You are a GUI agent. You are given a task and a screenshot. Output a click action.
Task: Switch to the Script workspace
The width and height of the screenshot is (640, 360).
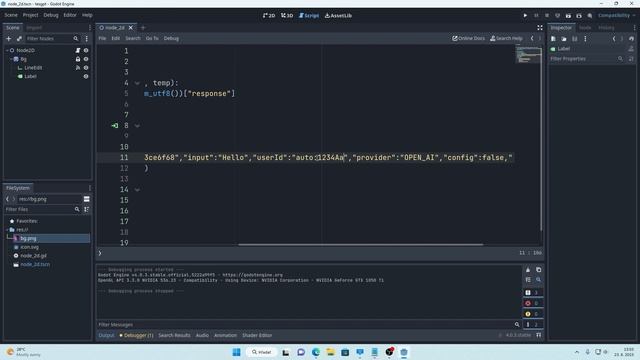[x=309, y=16]
